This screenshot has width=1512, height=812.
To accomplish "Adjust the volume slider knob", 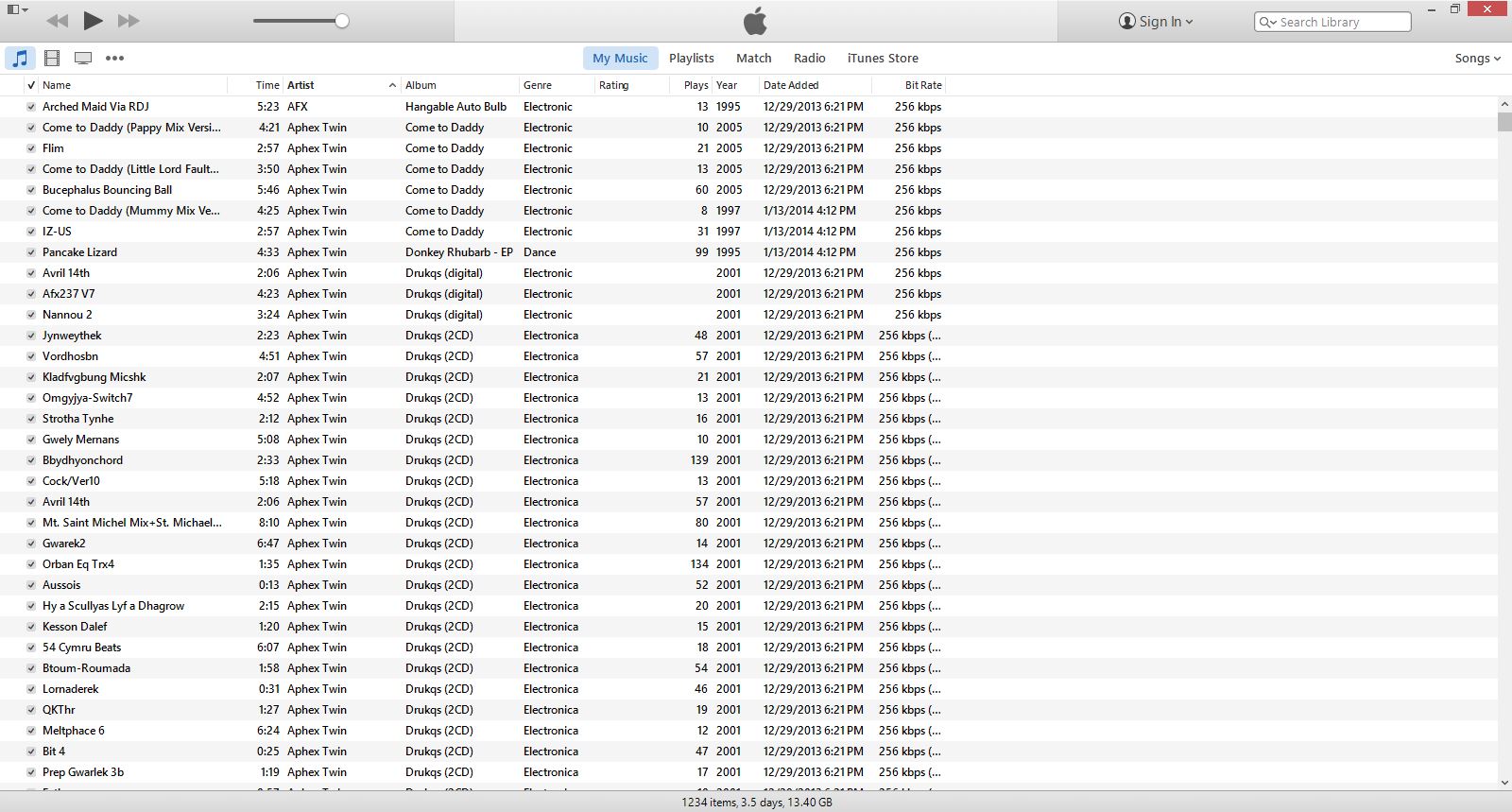I will [x=342, y=21].
